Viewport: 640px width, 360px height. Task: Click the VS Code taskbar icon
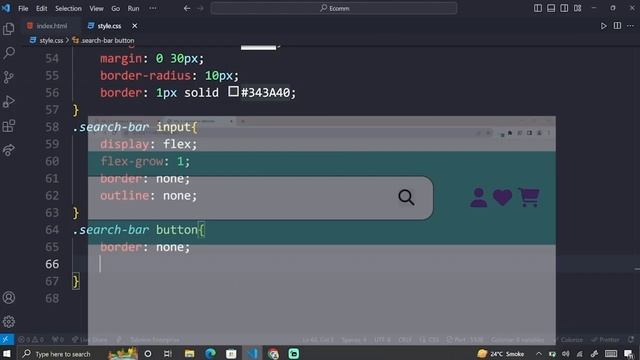tap(253, 353)
